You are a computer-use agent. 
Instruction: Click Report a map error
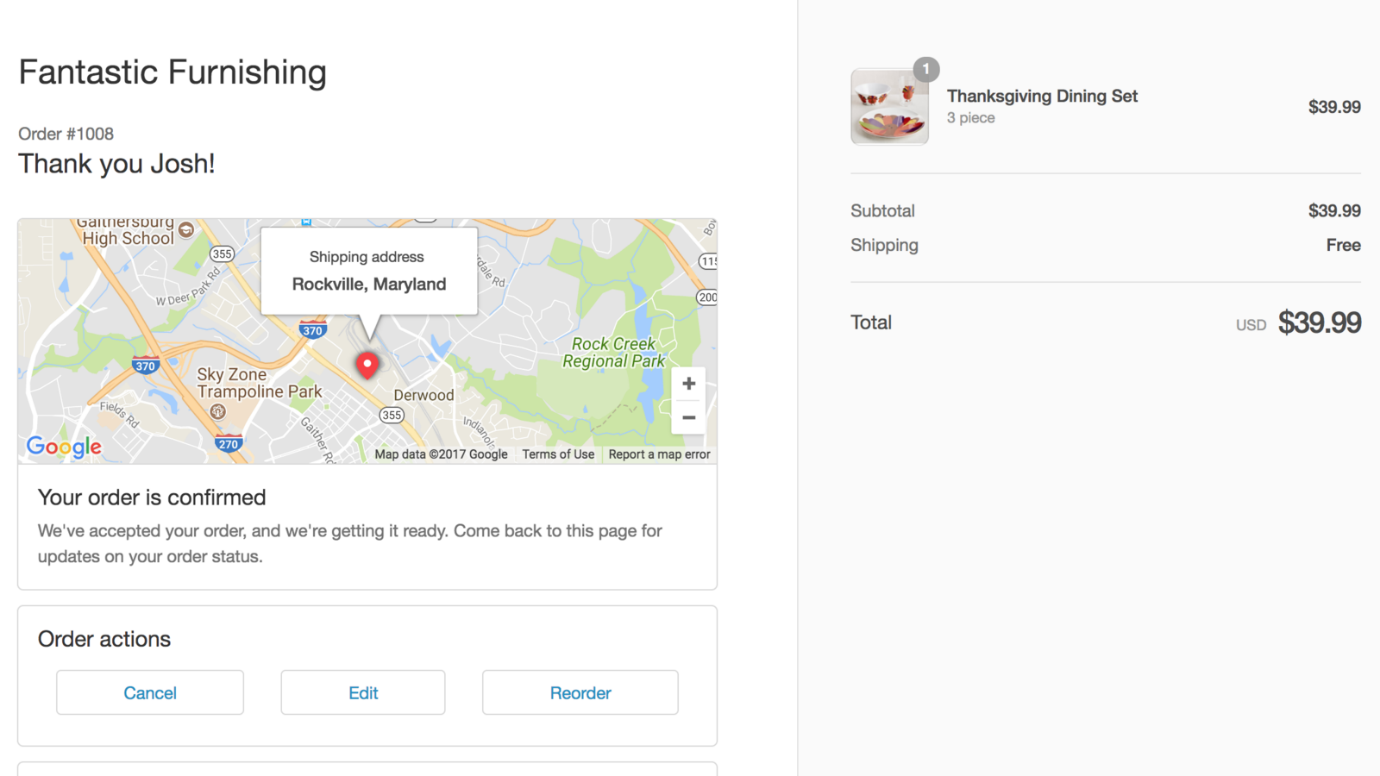point(659,454)
